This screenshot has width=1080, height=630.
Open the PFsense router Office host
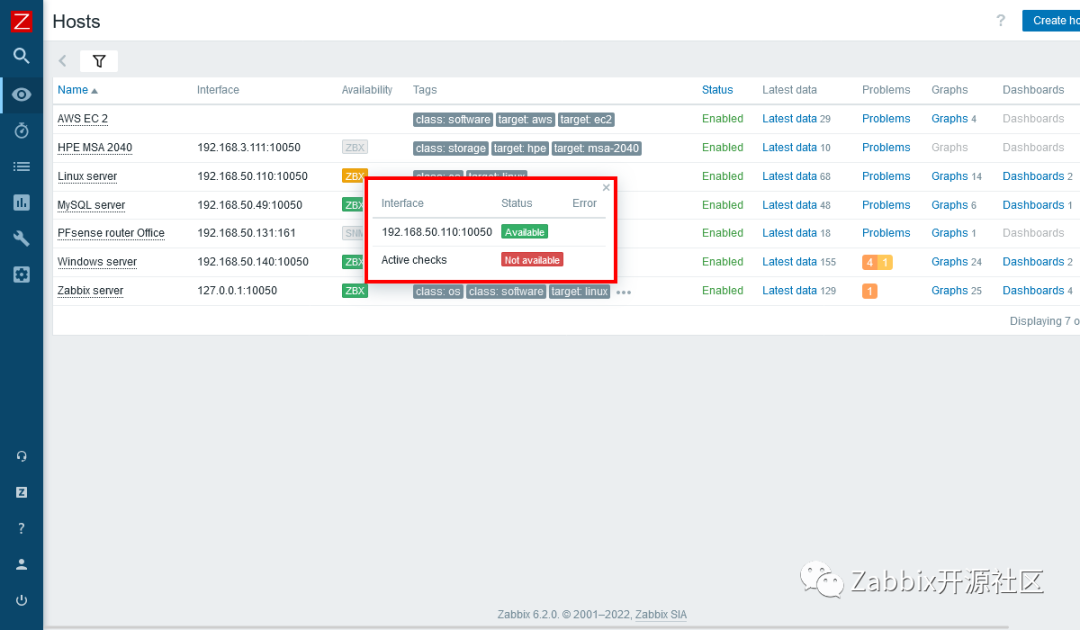111,233
